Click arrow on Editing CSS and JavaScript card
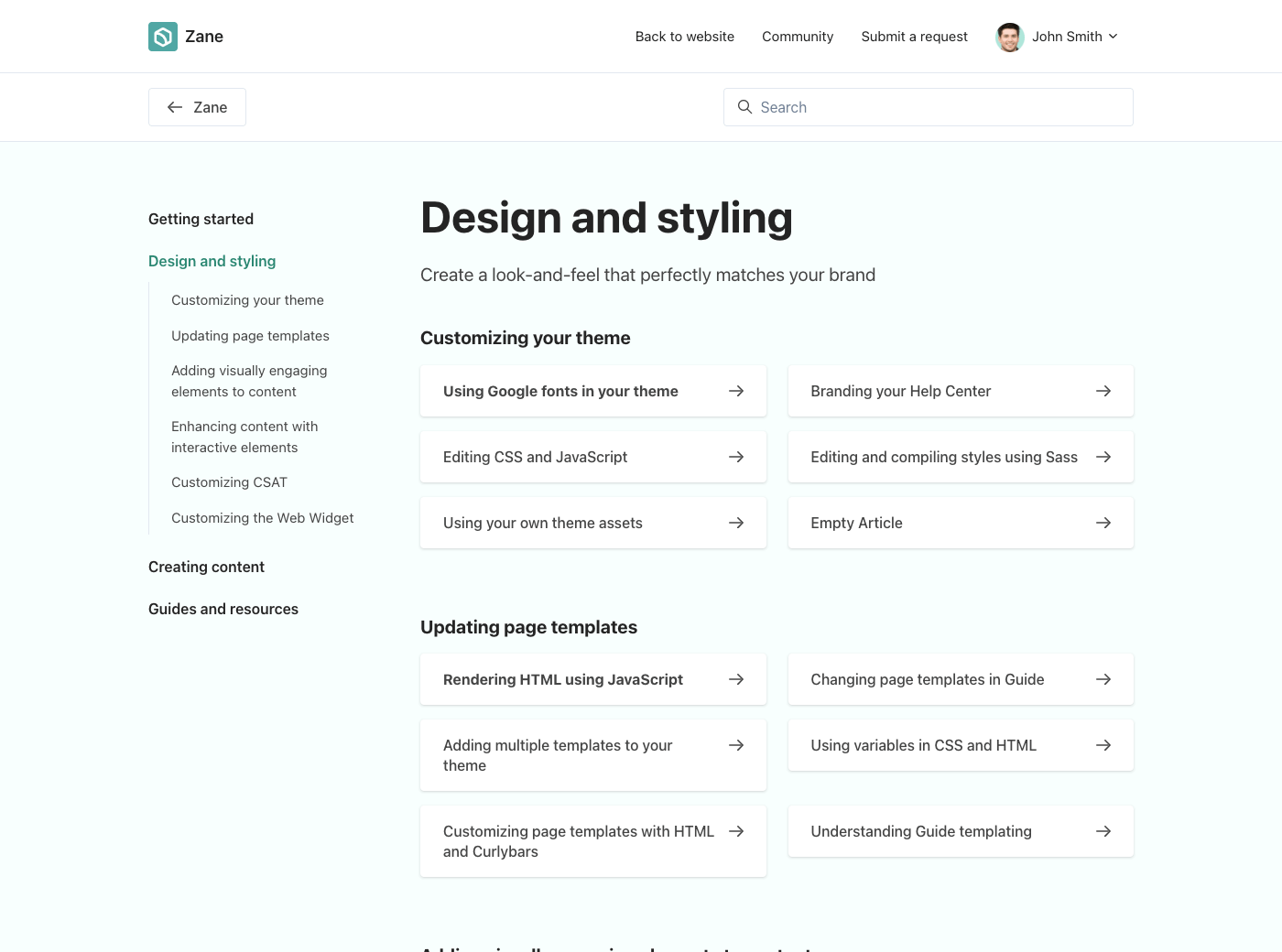Image resolution: width=1282 pixels, height=952 pixels. 735,457
